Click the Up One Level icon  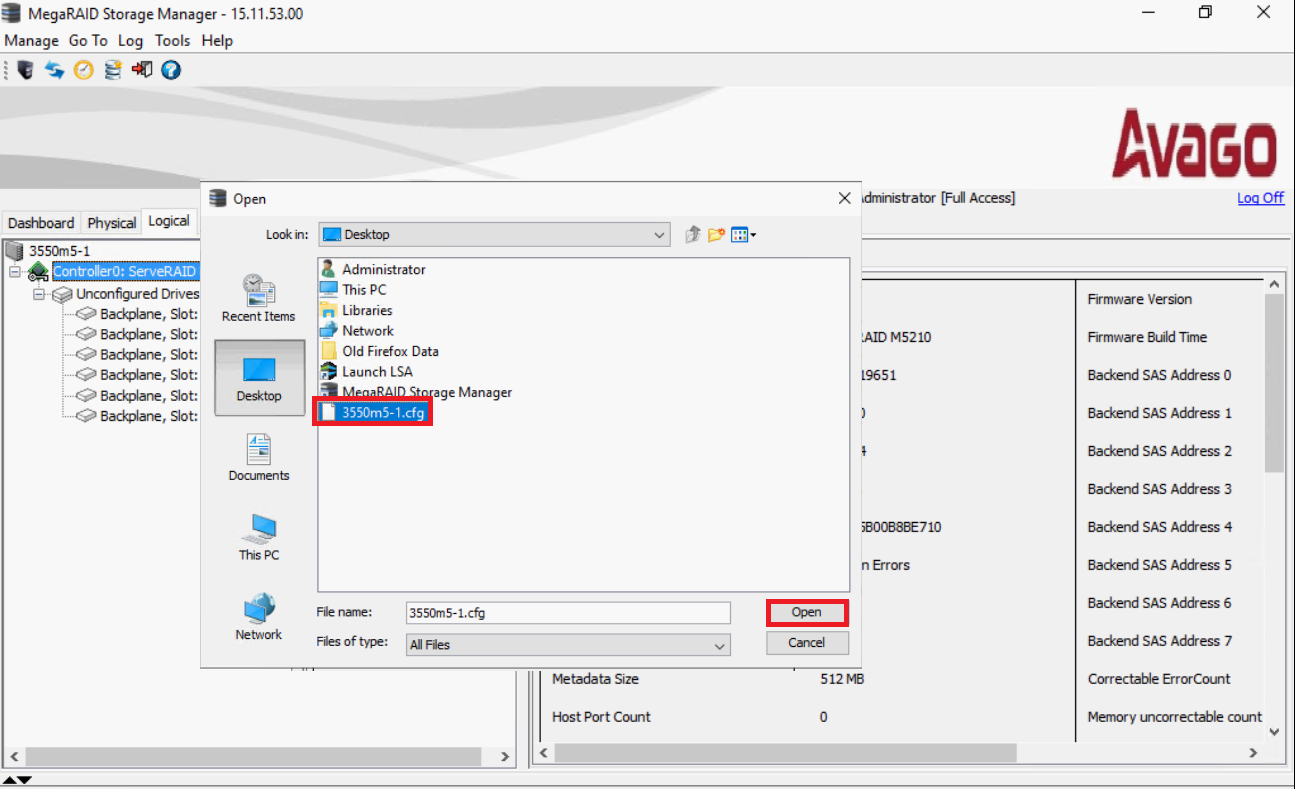tap(692, 235)
